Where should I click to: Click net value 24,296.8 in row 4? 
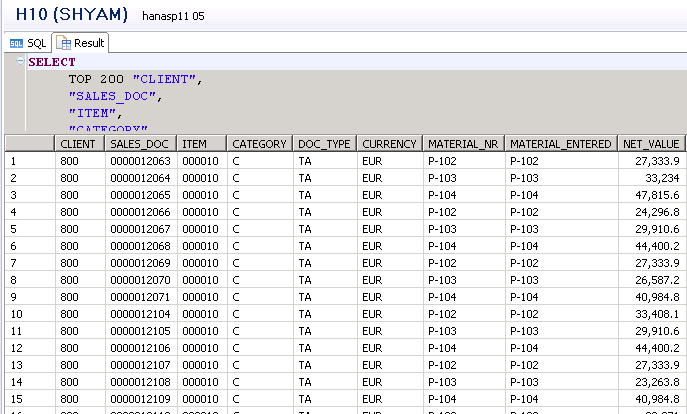652,212
